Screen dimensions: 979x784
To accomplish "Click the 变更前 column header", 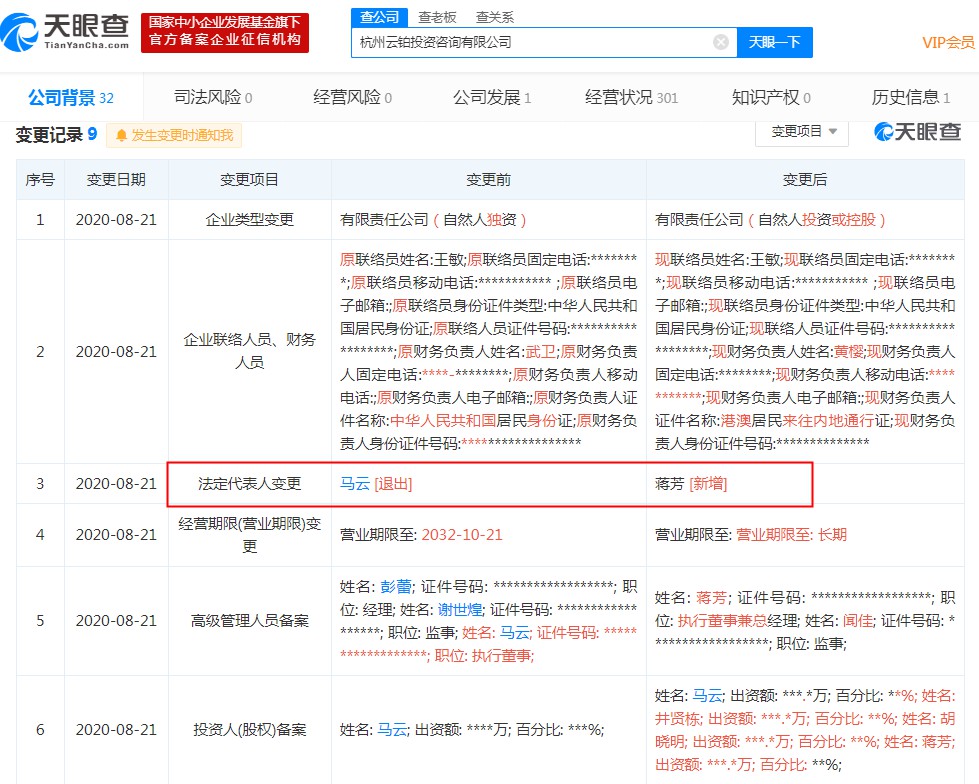I will tap(488, 180).
